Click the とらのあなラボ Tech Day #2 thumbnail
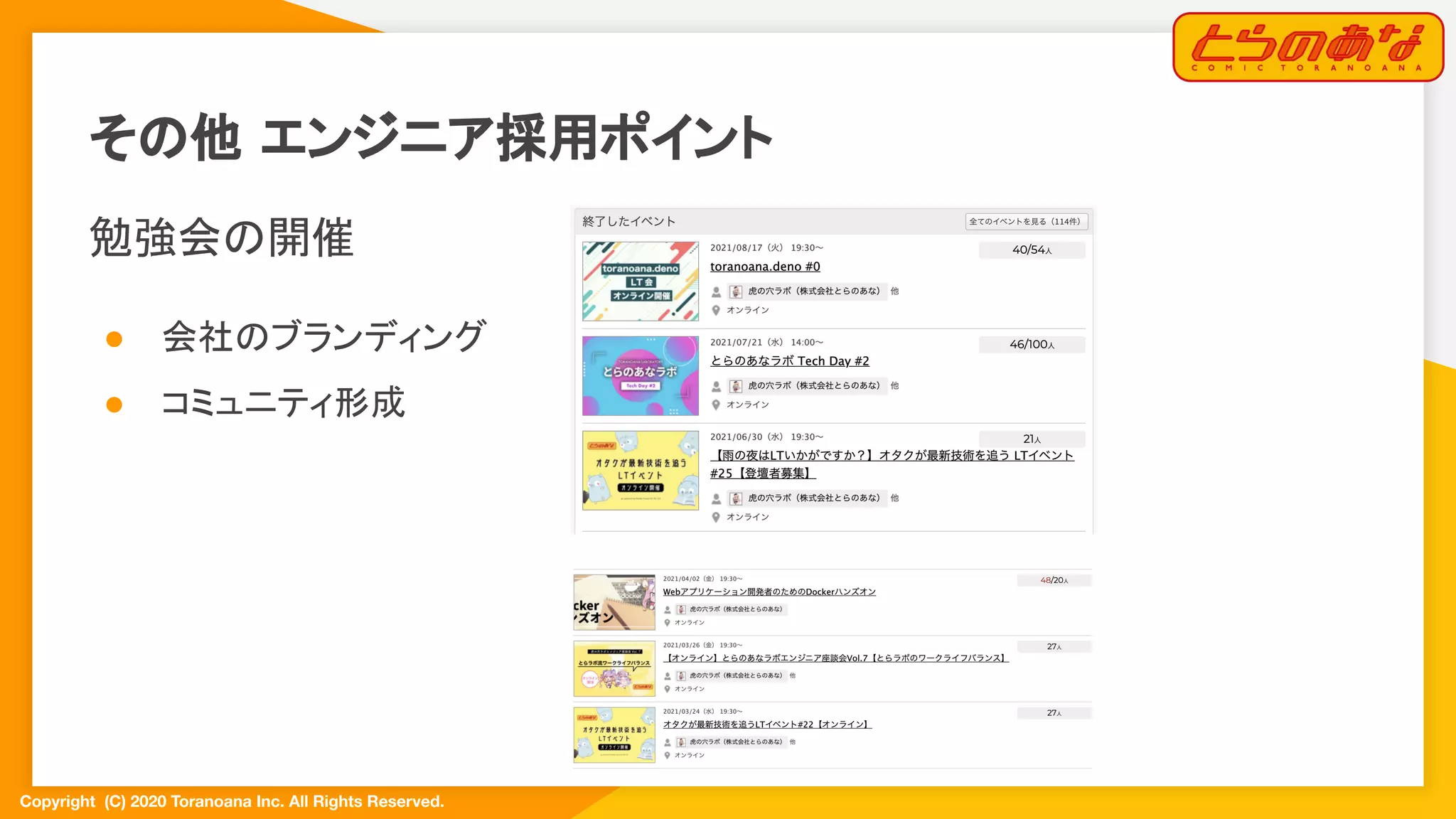This screenshot has width=1456, height=819. click(641, 376)
